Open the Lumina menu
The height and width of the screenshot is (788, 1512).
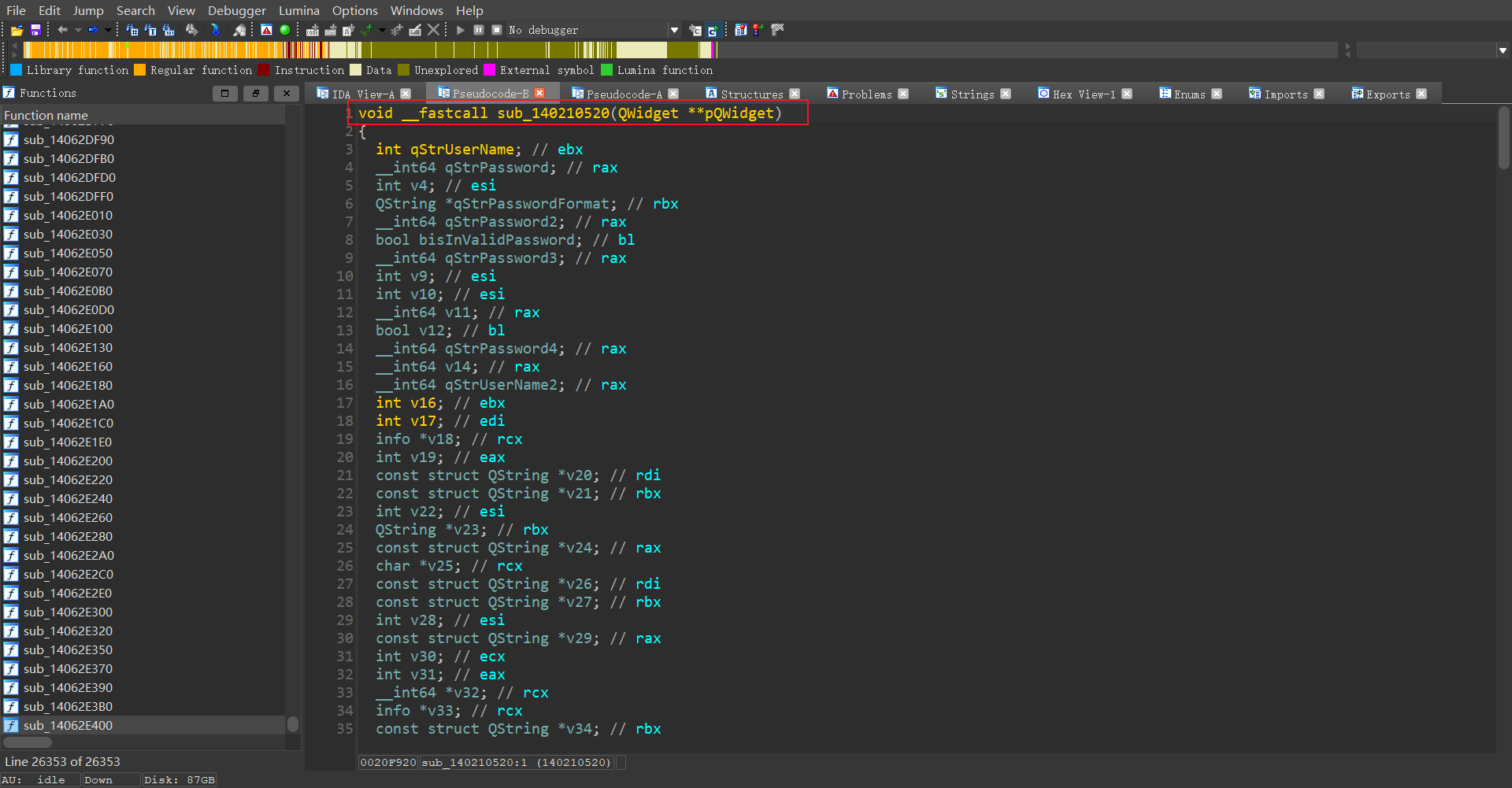pyautogui.click(x=298, y=10)
